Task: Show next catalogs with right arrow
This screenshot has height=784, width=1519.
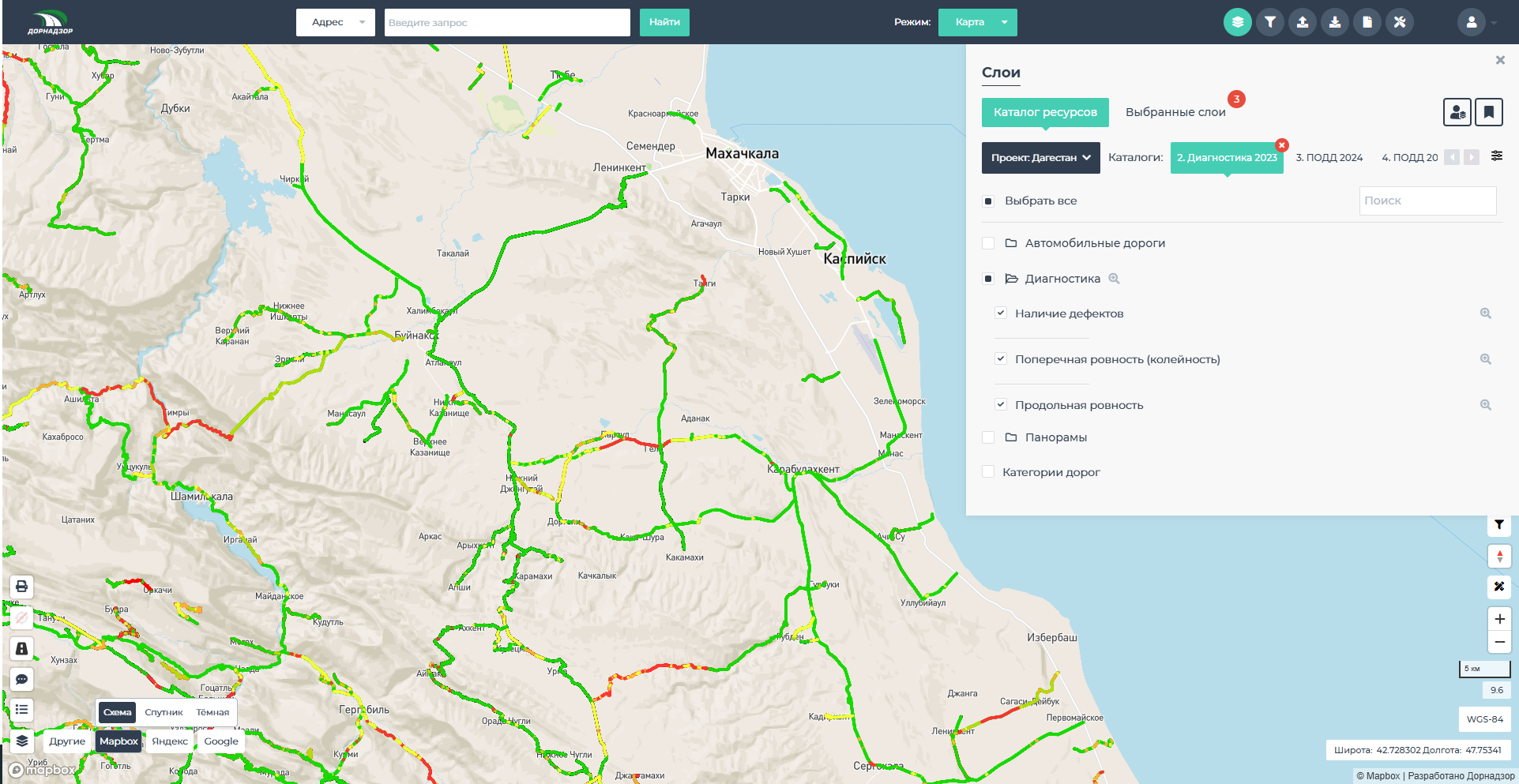Action: click(x=1472, y=157)
